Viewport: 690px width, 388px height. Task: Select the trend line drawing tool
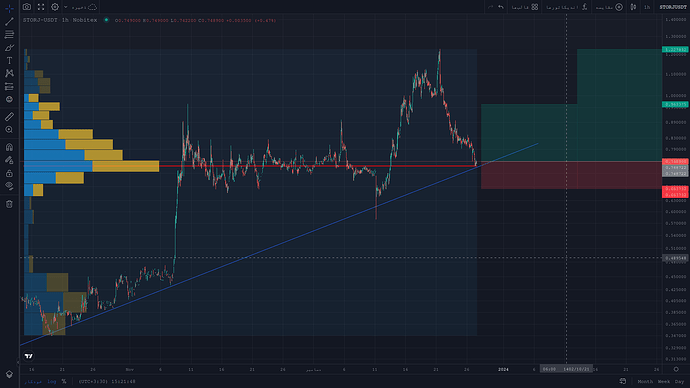coord(9,21)
